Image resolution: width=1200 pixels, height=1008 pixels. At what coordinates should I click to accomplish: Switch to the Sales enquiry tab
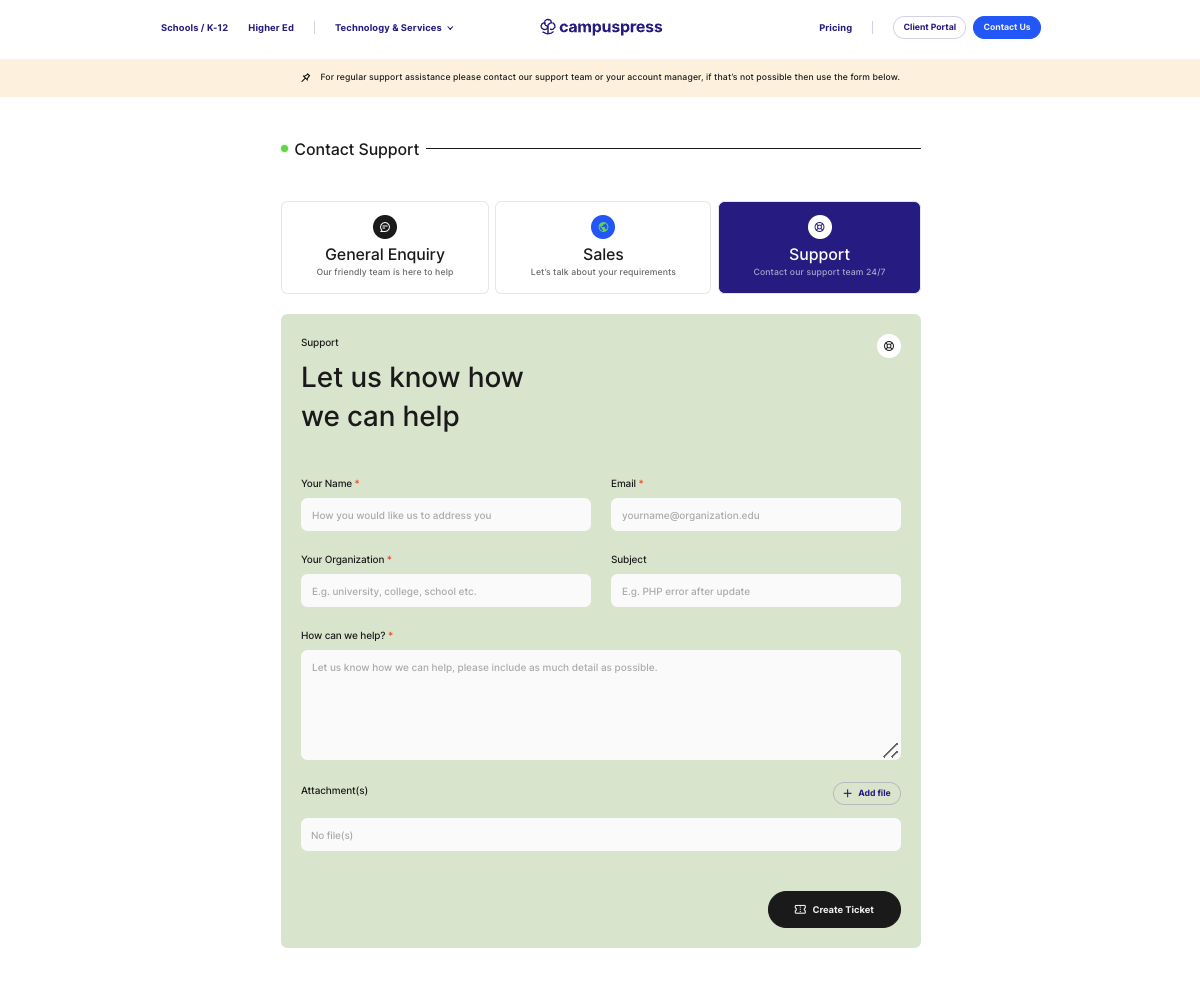click(603, 247)
